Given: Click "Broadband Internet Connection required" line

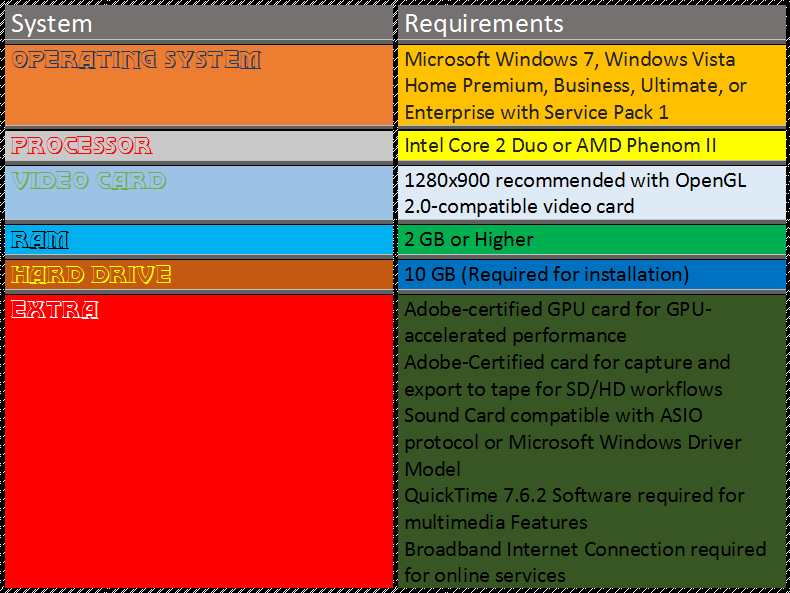Looking at the screenshot, I should [585, 549].
